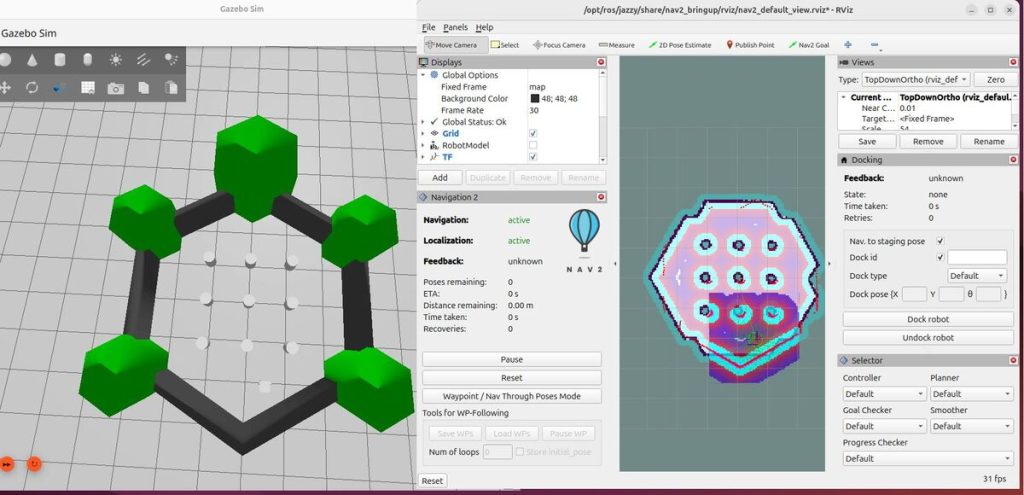Take a Gazebo screenshot with the camera icon
The height and width of the screenshot is (495, 1024).
115,88
